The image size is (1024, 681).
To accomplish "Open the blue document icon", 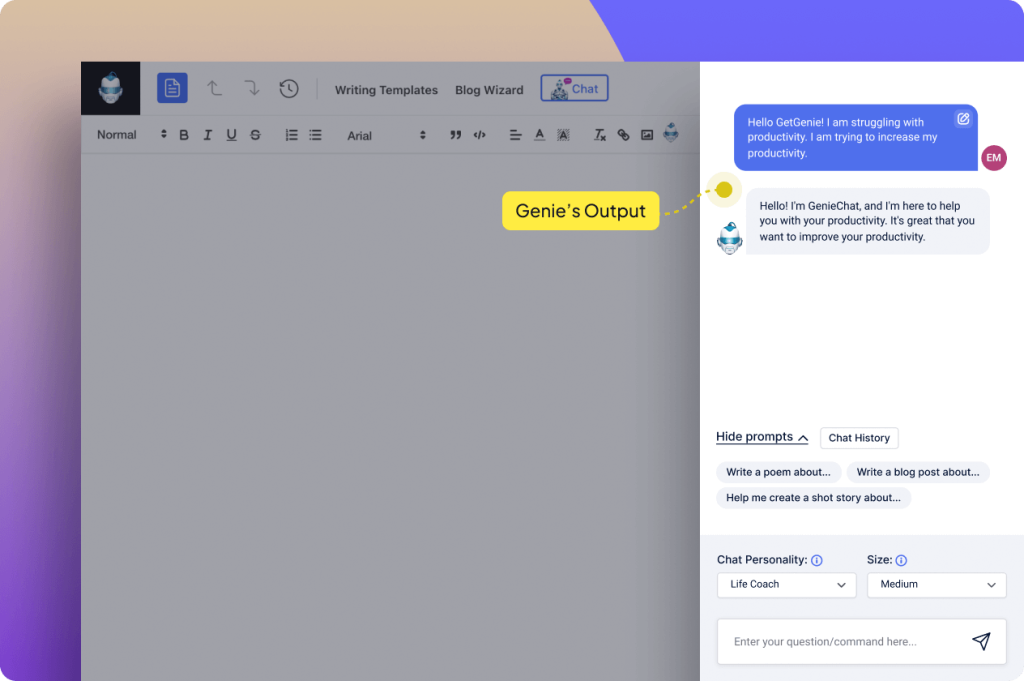I will coord(172,88).
